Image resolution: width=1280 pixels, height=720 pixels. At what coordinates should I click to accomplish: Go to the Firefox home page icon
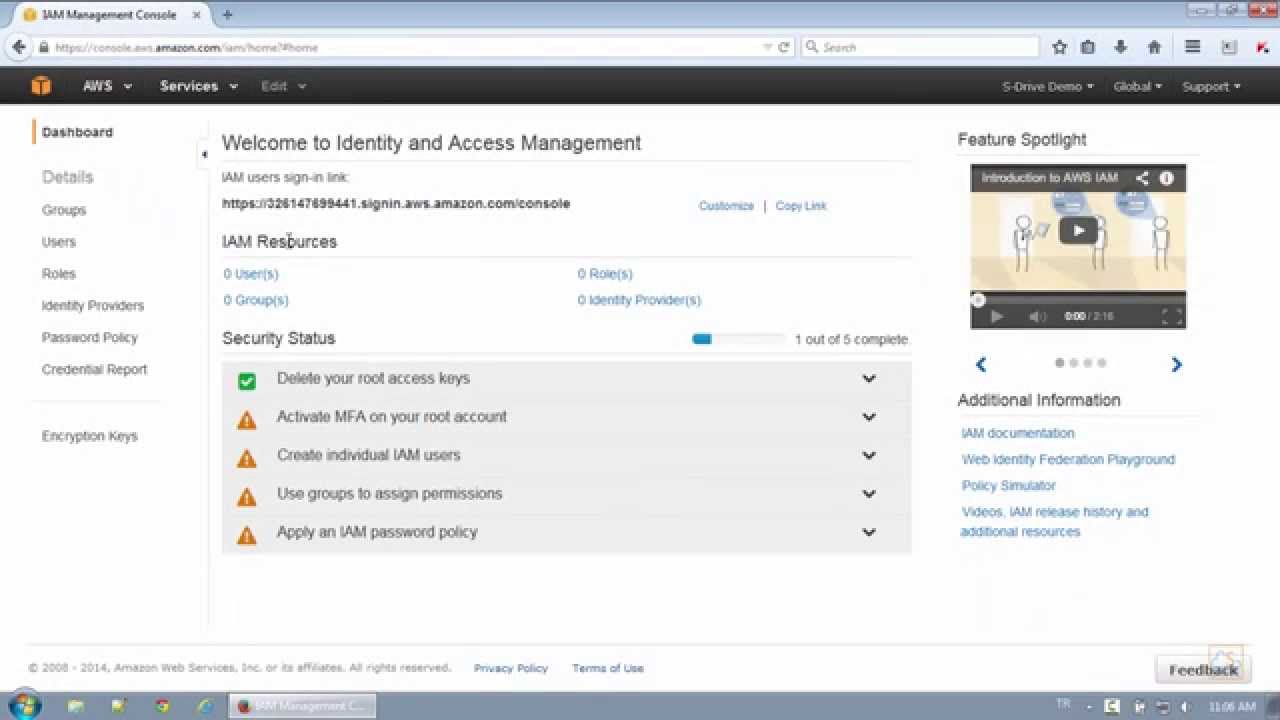click(x=1154, y=47)
